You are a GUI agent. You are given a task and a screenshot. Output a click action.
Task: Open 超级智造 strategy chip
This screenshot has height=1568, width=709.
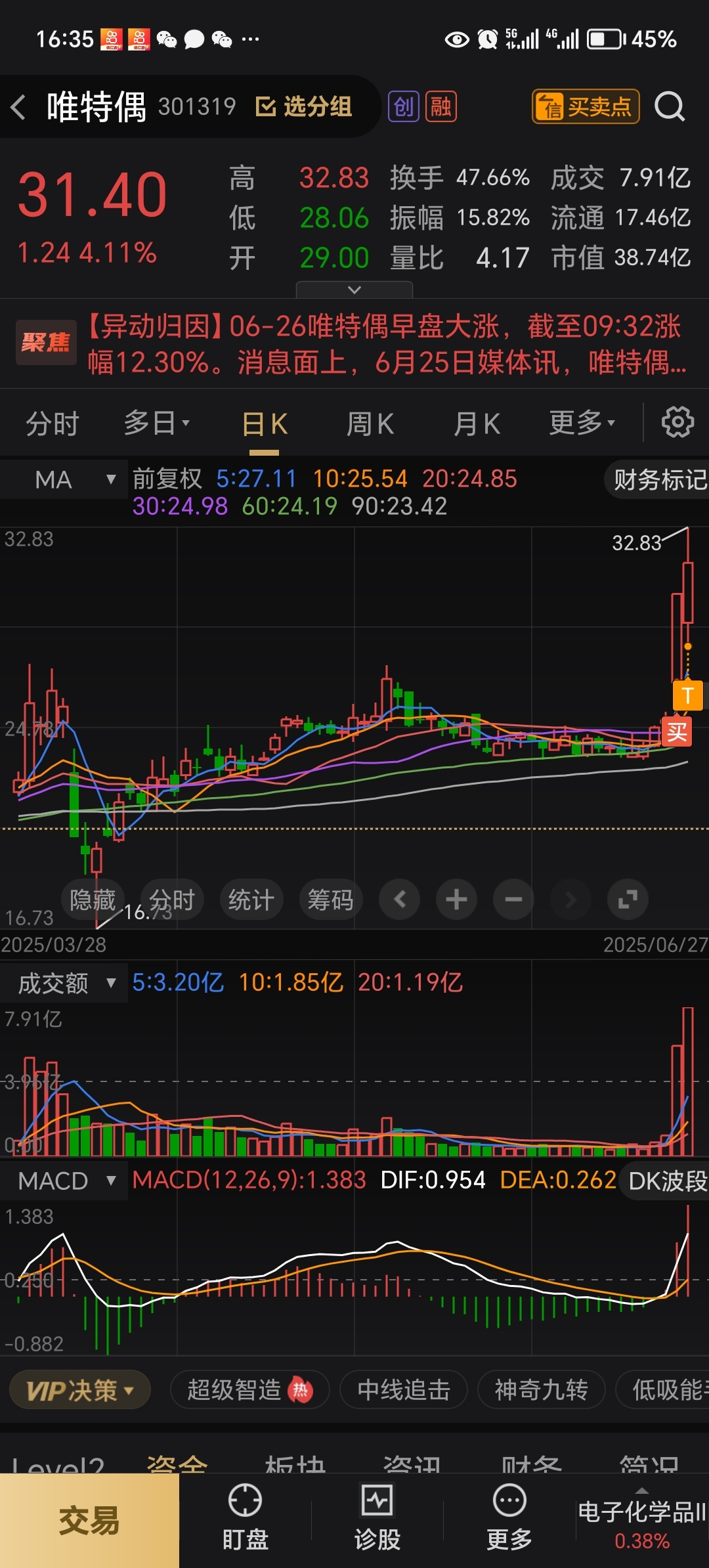click(x=249, y=1390)
